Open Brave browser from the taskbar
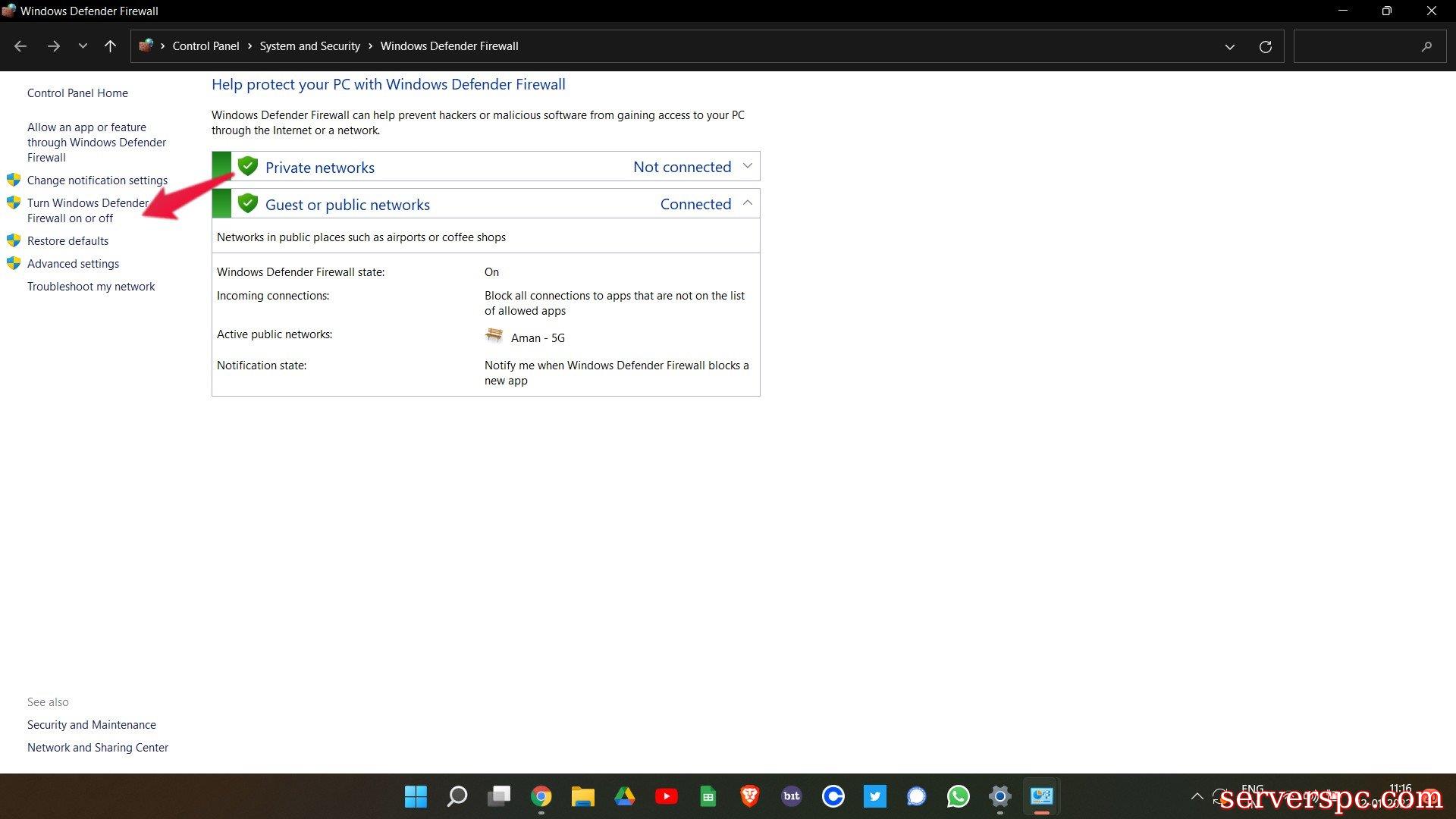This screenshot has height=819, width=1456. point(749,796)
